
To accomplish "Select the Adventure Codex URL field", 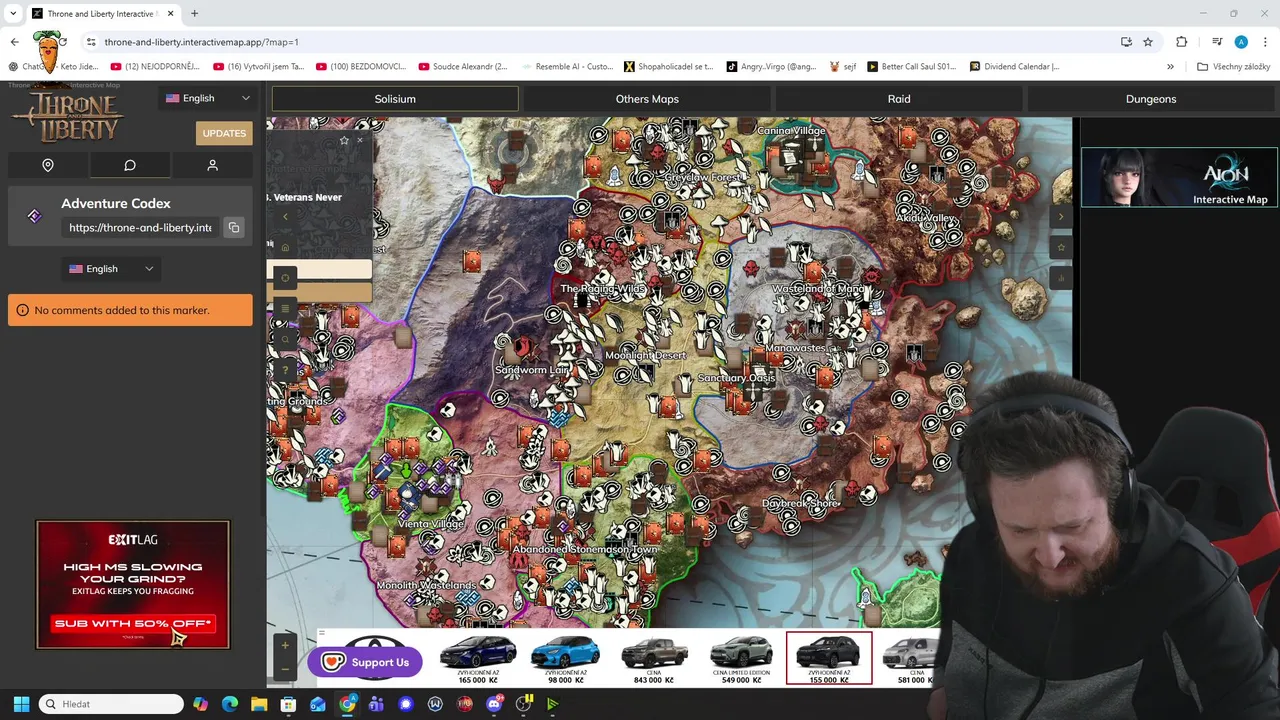I will tap(140, 227).
